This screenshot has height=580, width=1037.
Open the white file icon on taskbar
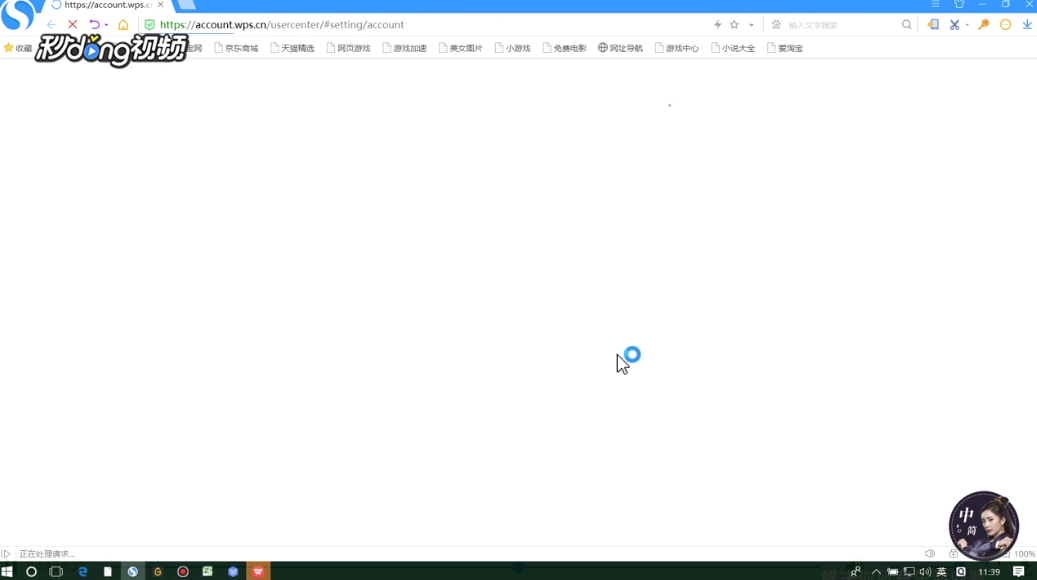(x=107, y=571)
